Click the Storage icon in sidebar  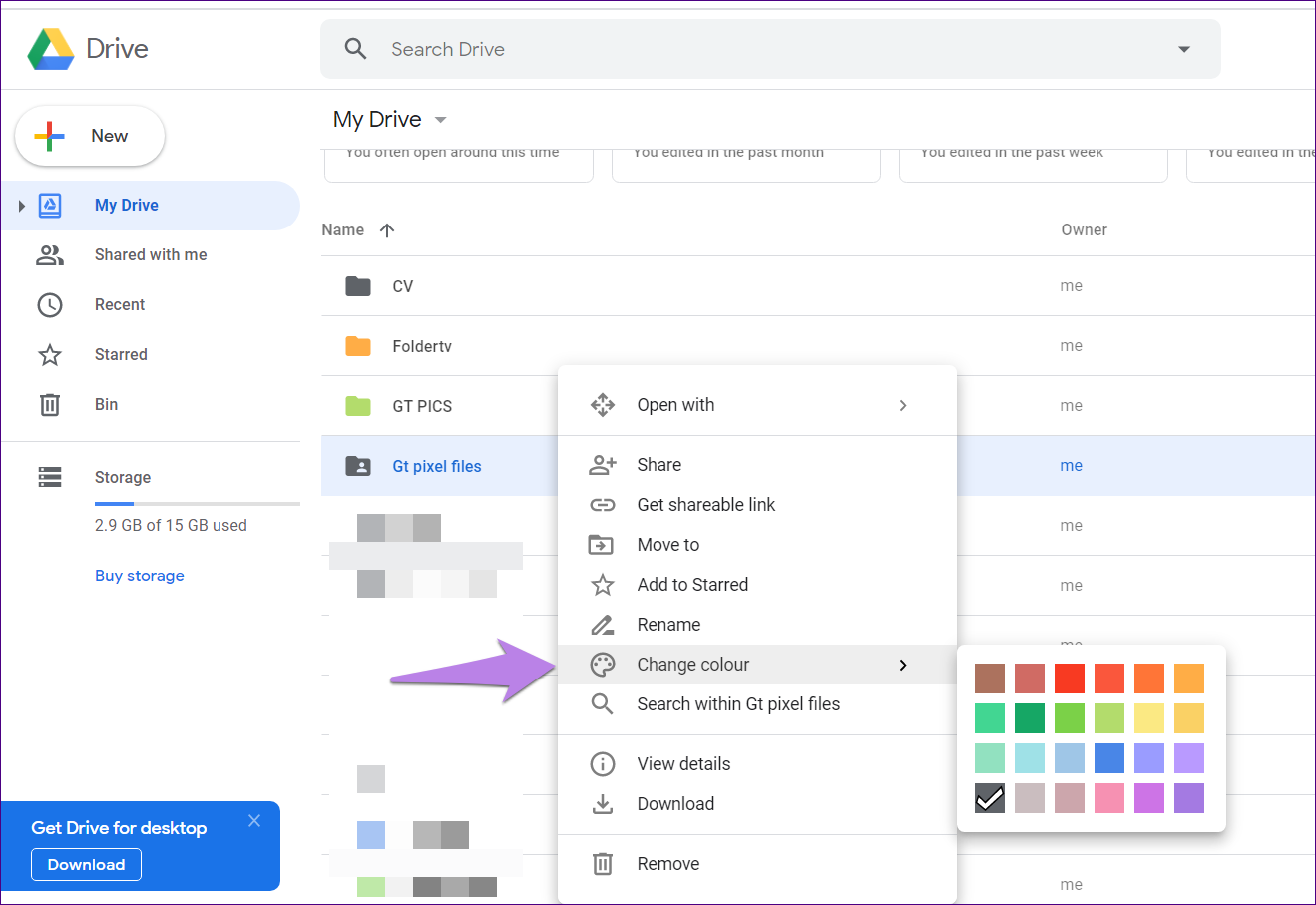coord(49,477)
